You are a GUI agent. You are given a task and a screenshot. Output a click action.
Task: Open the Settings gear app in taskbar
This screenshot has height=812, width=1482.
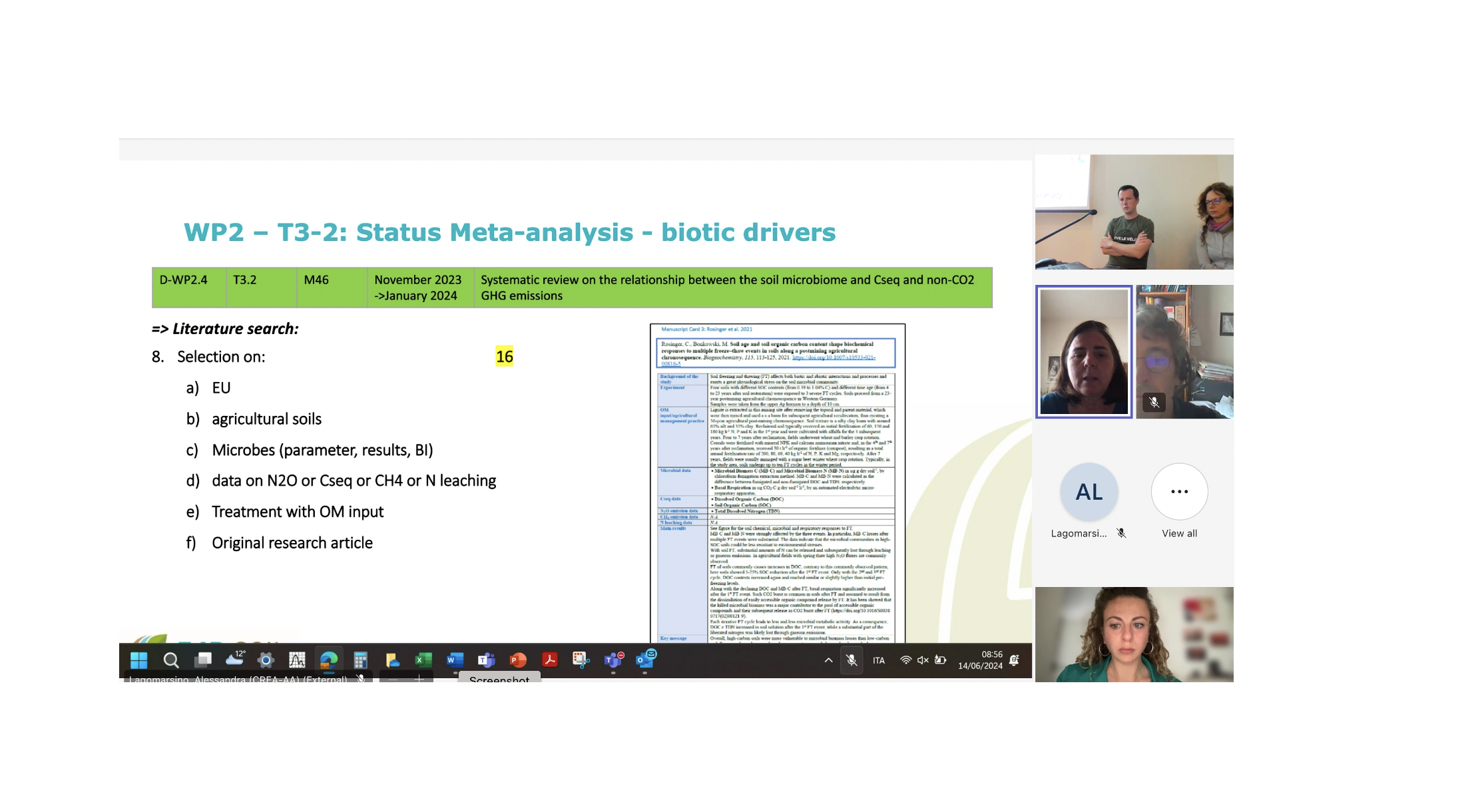pyautogui.click(x=266, y=660)
